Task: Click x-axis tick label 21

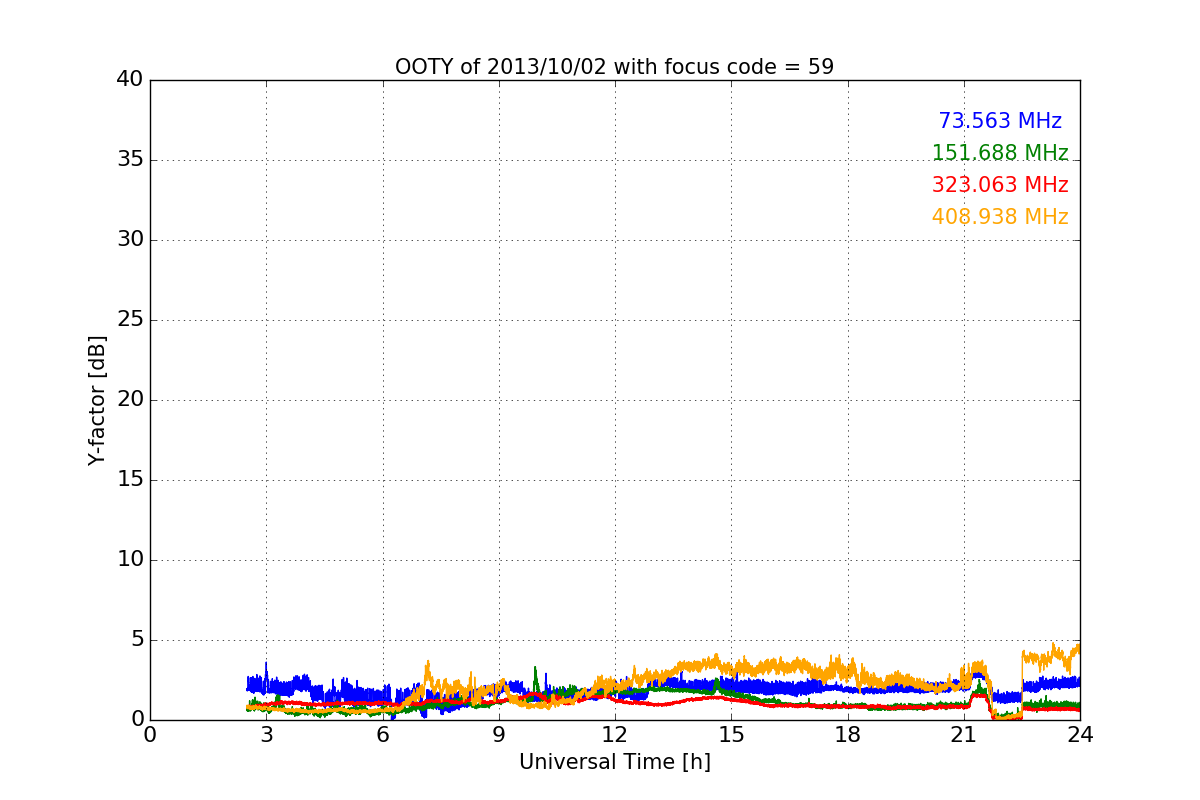Action: 964,735
